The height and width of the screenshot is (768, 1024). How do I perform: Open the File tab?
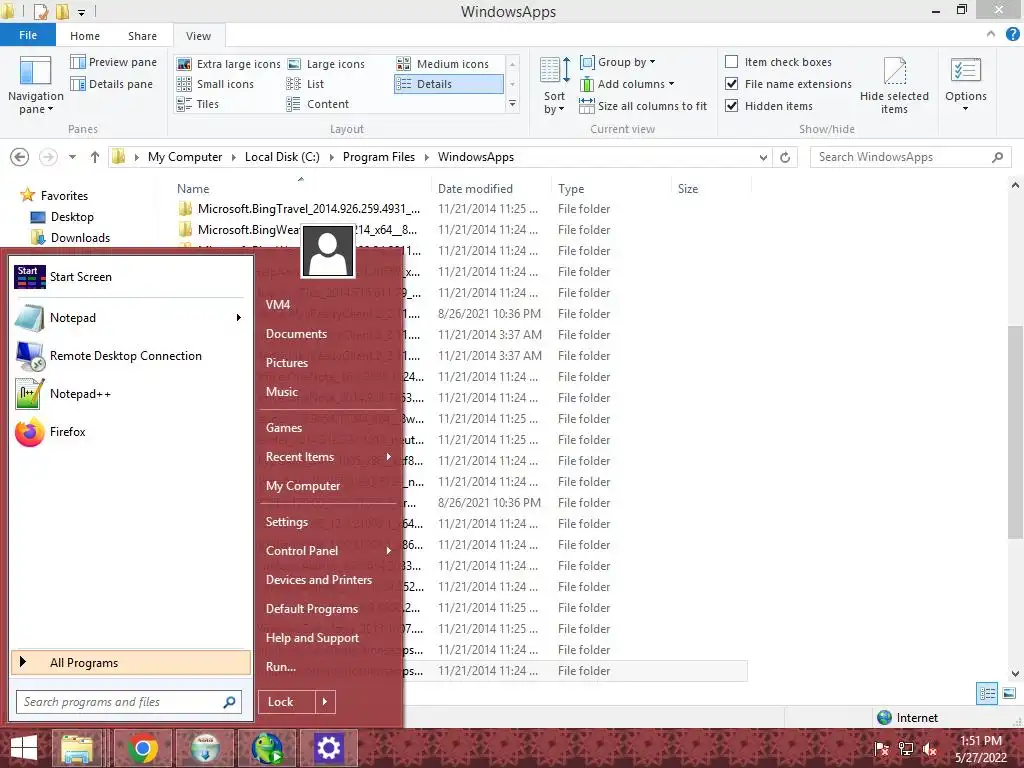point(28,35)
